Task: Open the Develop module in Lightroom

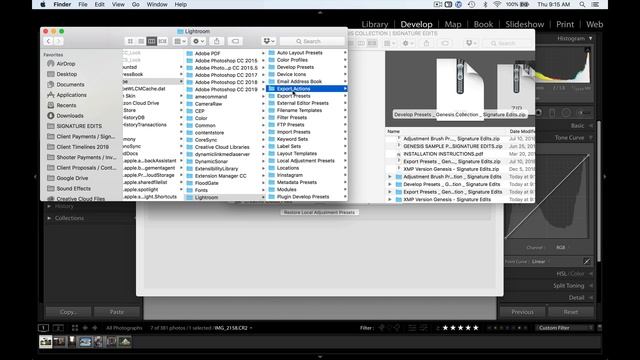Action: 416,24
